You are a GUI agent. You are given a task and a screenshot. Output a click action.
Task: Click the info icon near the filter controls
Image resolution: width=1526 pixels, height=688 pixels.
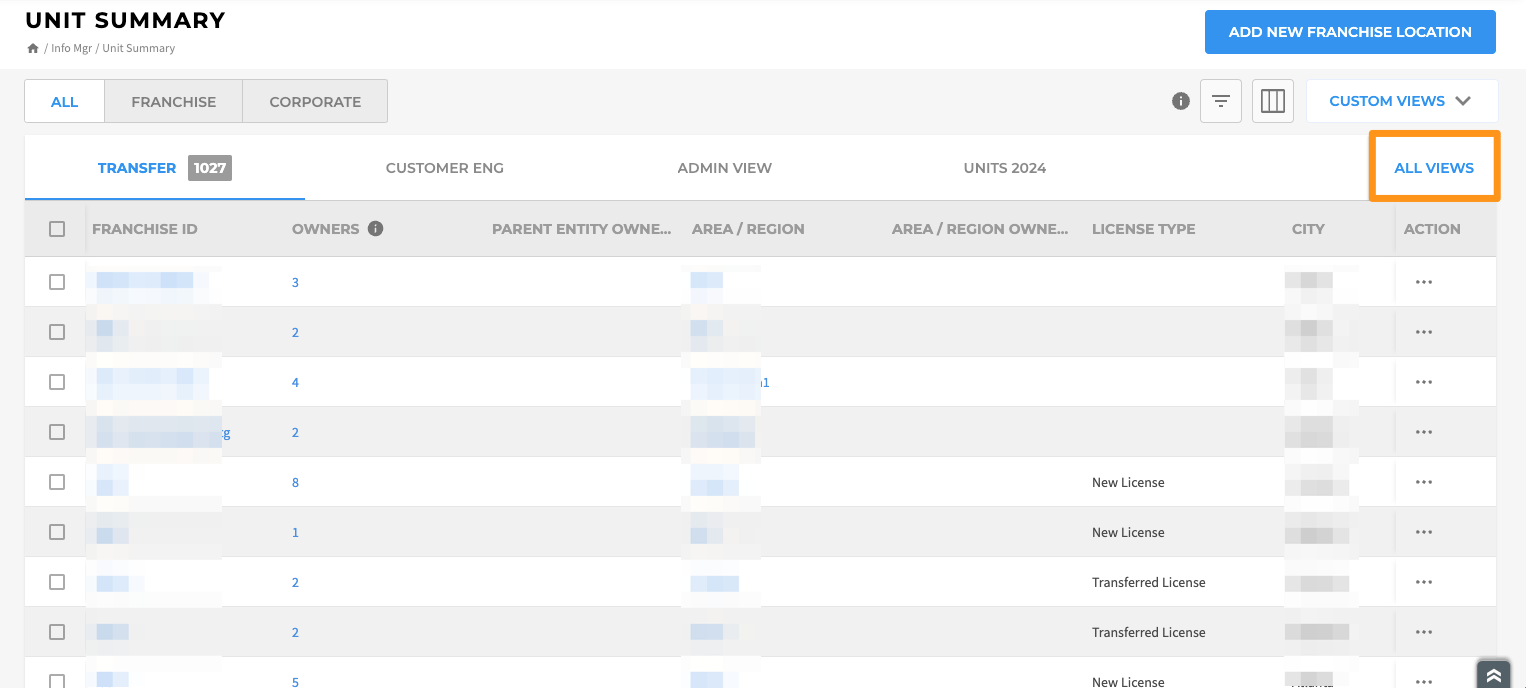pos(1180,100)
